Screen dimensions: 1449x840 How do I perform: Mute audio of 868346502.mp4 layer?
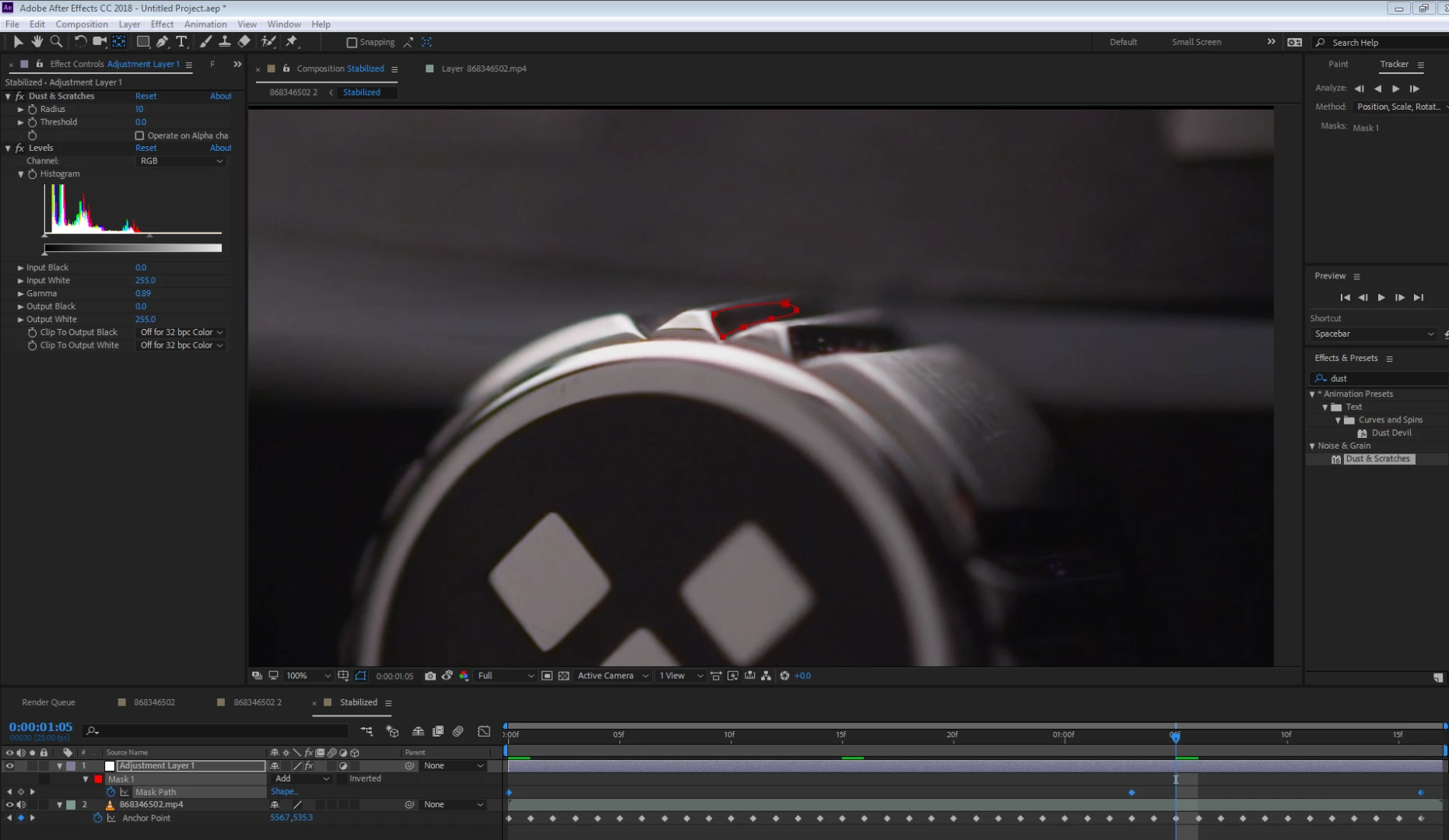(21, 805)
